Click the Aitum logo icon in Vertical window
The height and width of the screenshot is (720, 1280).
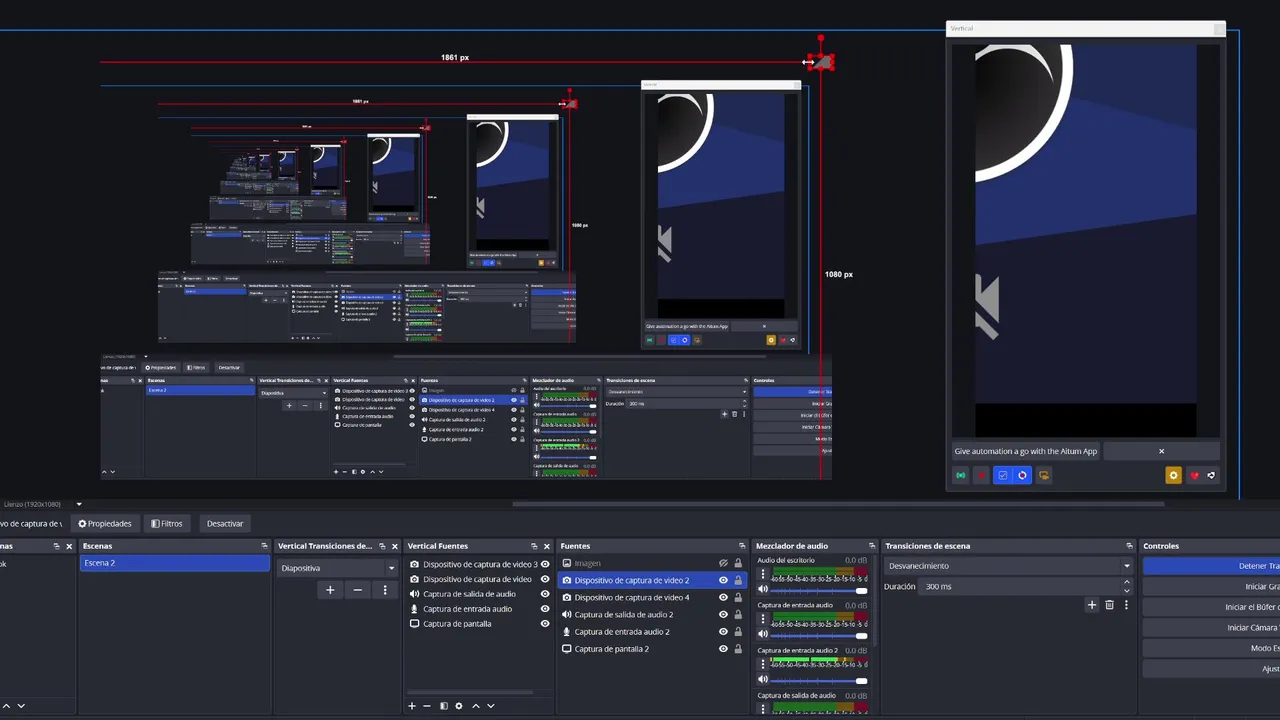tap(1211, 475)
